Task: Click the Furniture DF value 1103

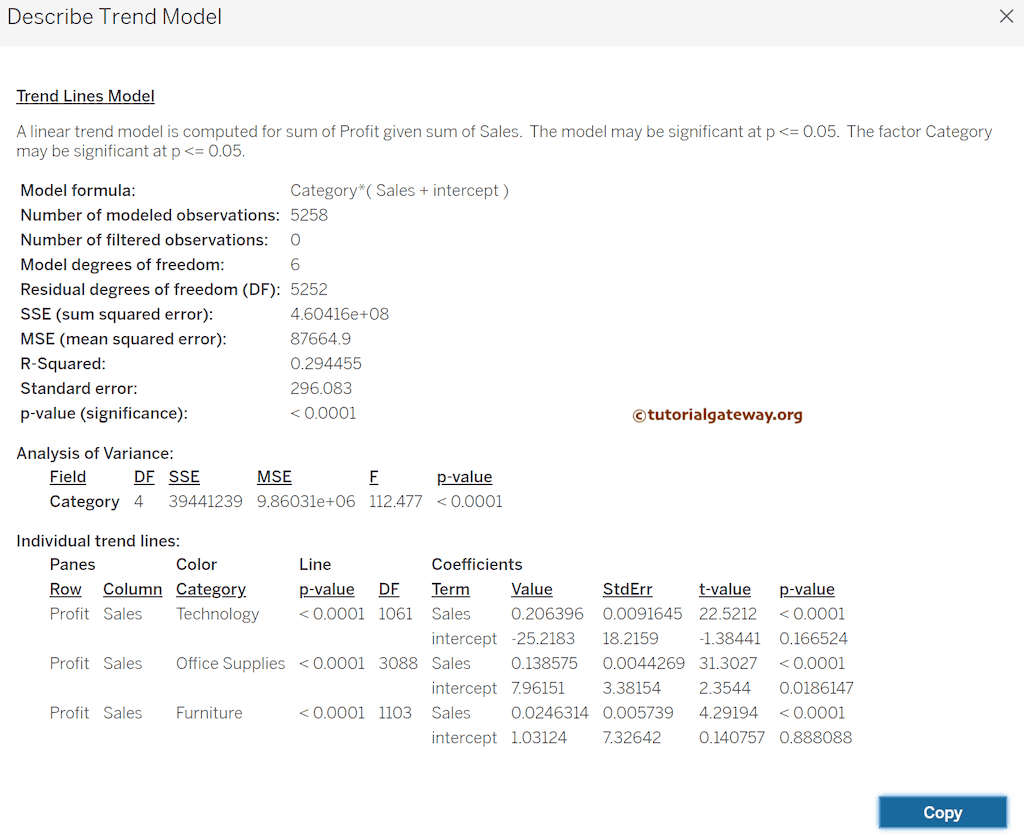Action: tap(395, 713)
